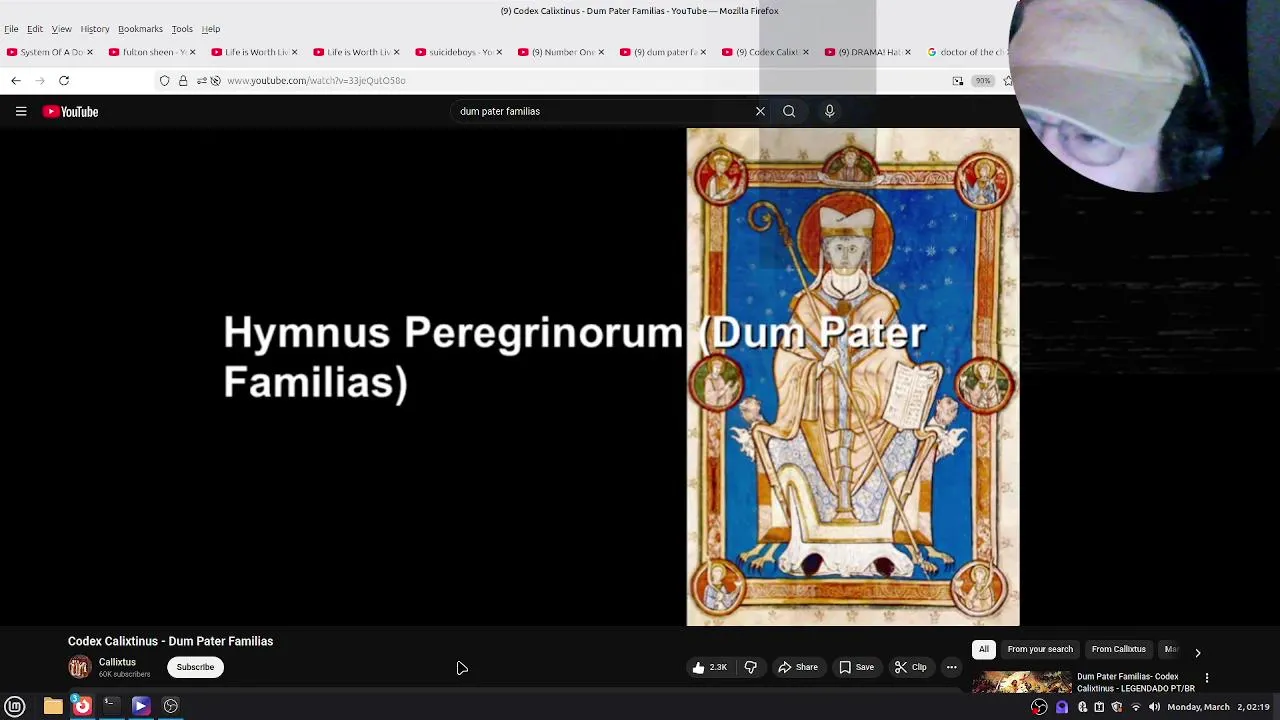
Task: Select the 'All' filter chip
Action: pyautogui.click(x=984, y=649)
